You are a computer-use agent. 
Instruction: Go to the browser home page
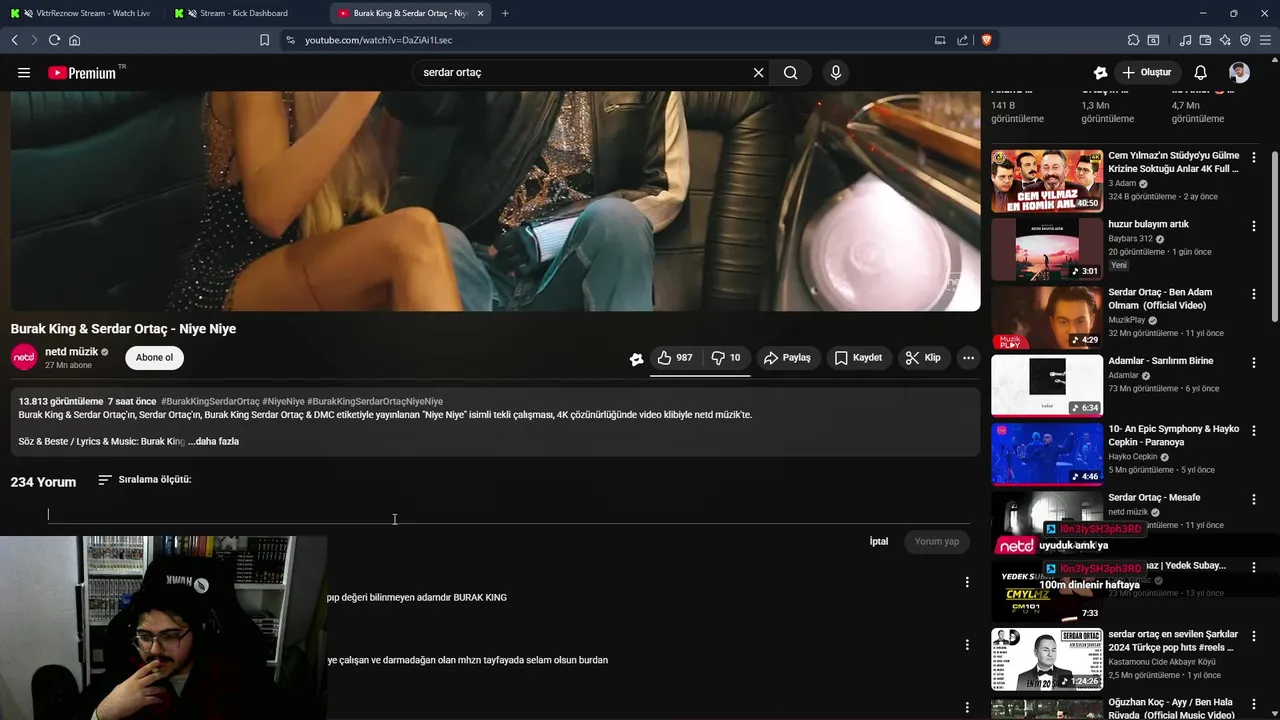click(74, 40)
